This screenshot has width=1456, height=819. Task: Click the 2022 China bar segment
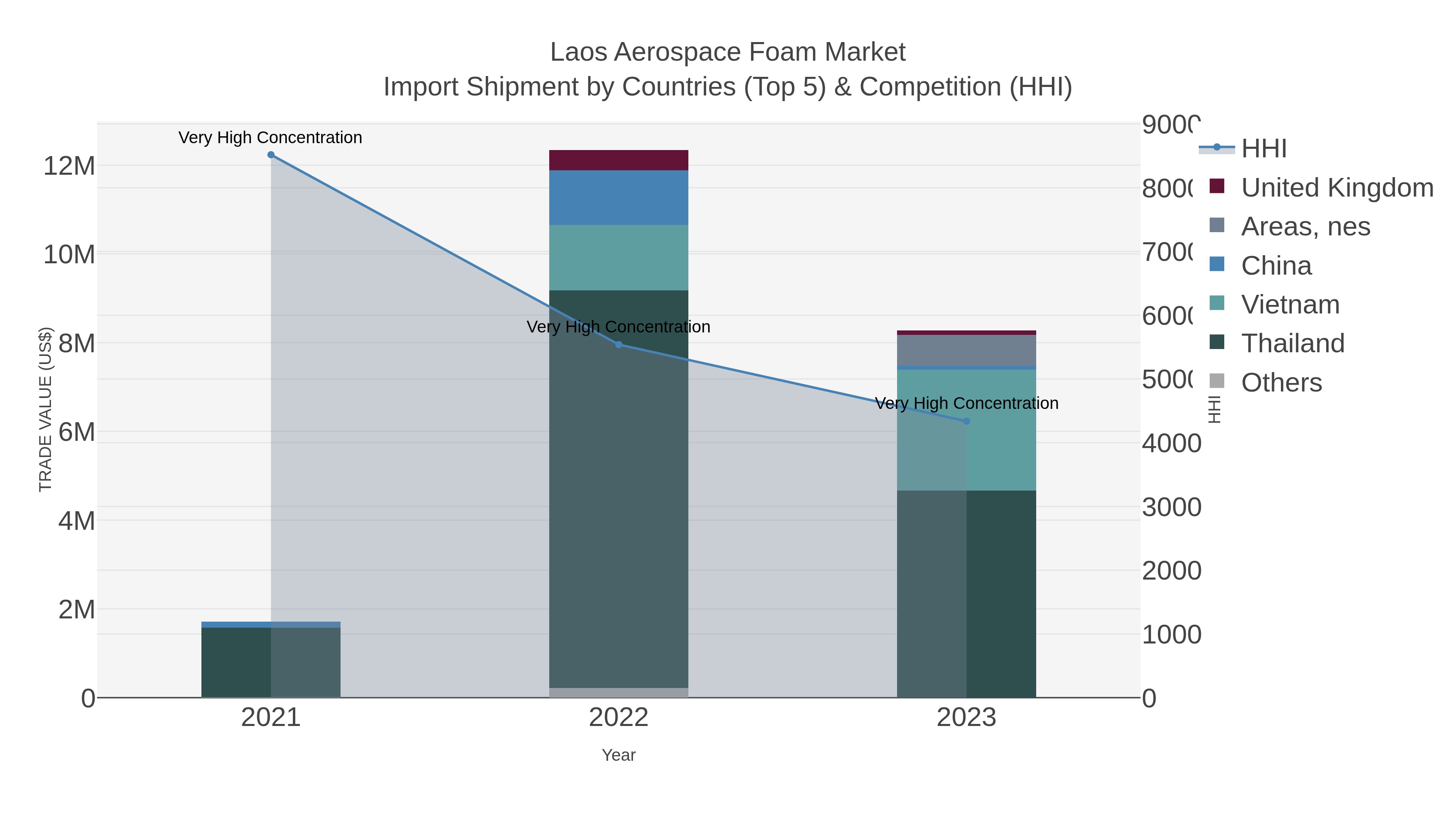619,198
